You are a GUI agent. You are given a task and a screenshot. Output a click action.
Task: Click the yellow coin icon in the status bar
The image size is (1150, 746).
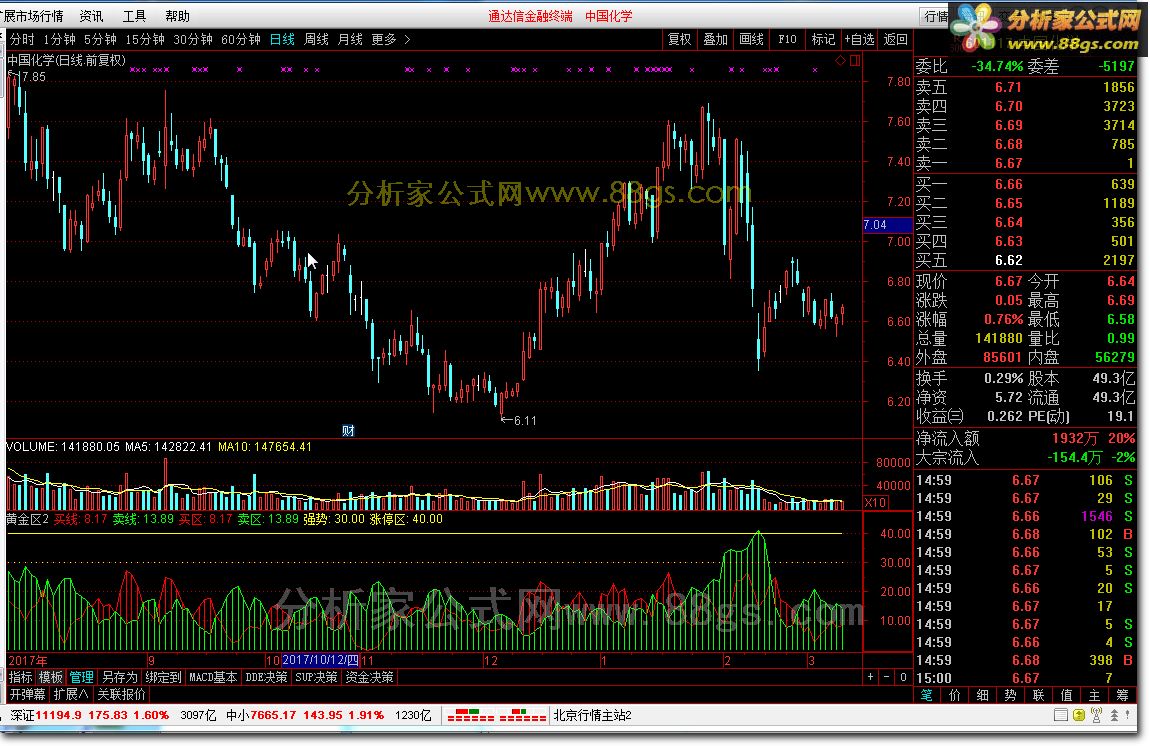pyautogui.click(x=1079, y=715)
